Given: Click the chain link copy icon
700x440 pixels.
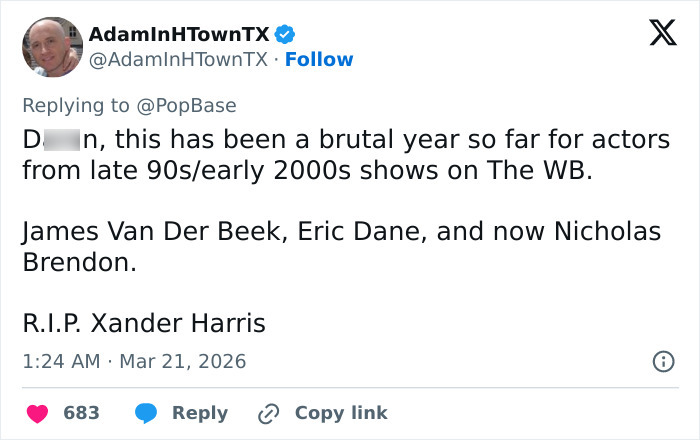Looking at the screenshot, I should tap(268, 413).
